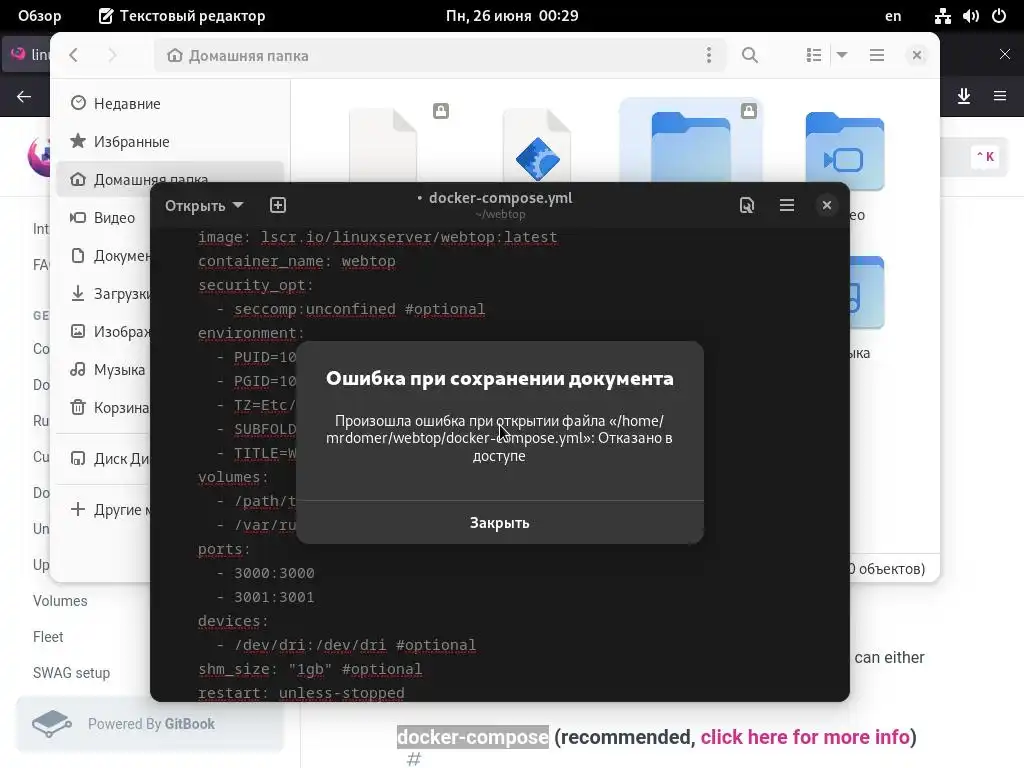
Task: Click the '3000:3000' port line
Action: [274, 573]
